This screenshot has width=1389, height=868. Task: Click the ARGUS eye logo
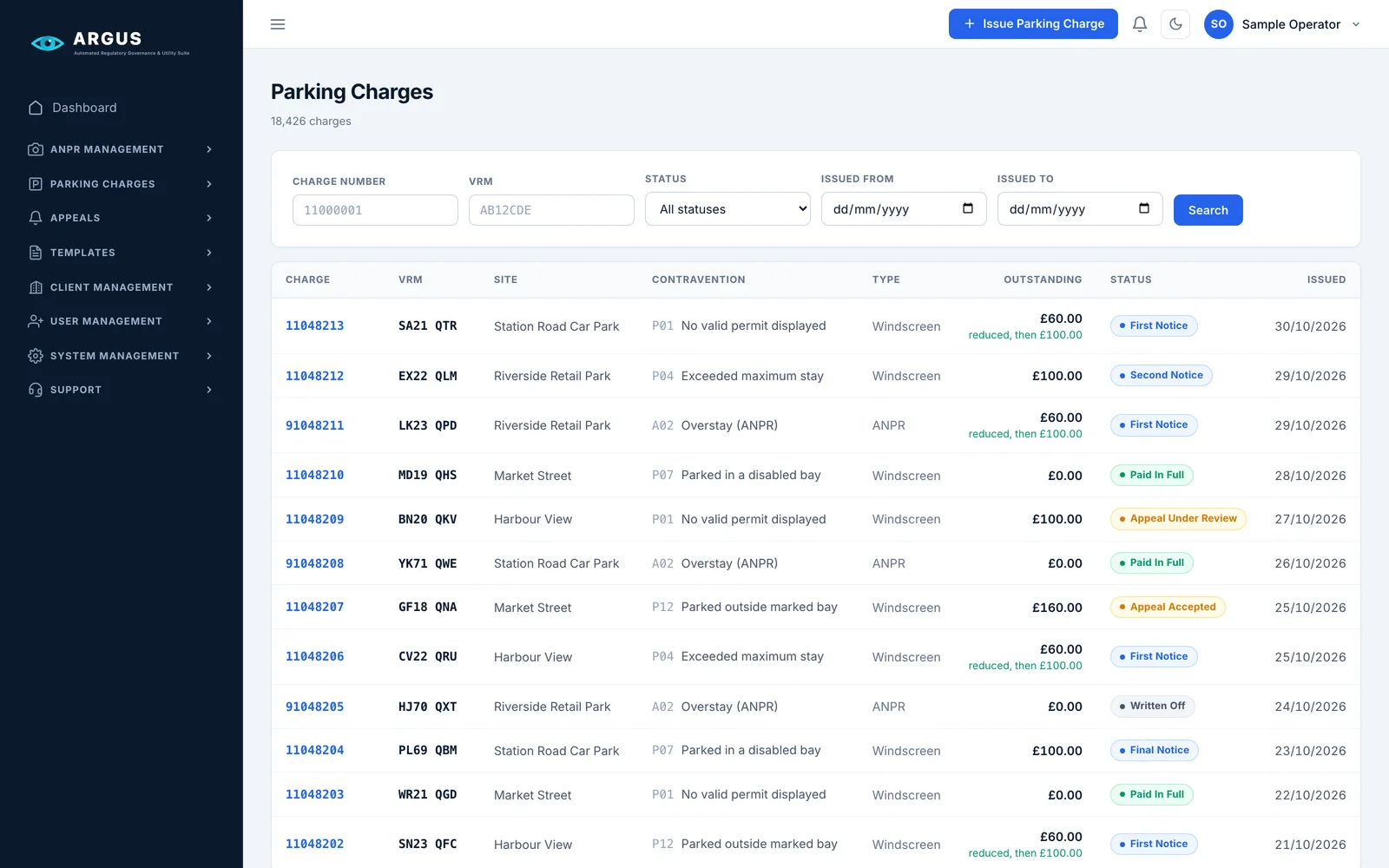click(48, 43)
